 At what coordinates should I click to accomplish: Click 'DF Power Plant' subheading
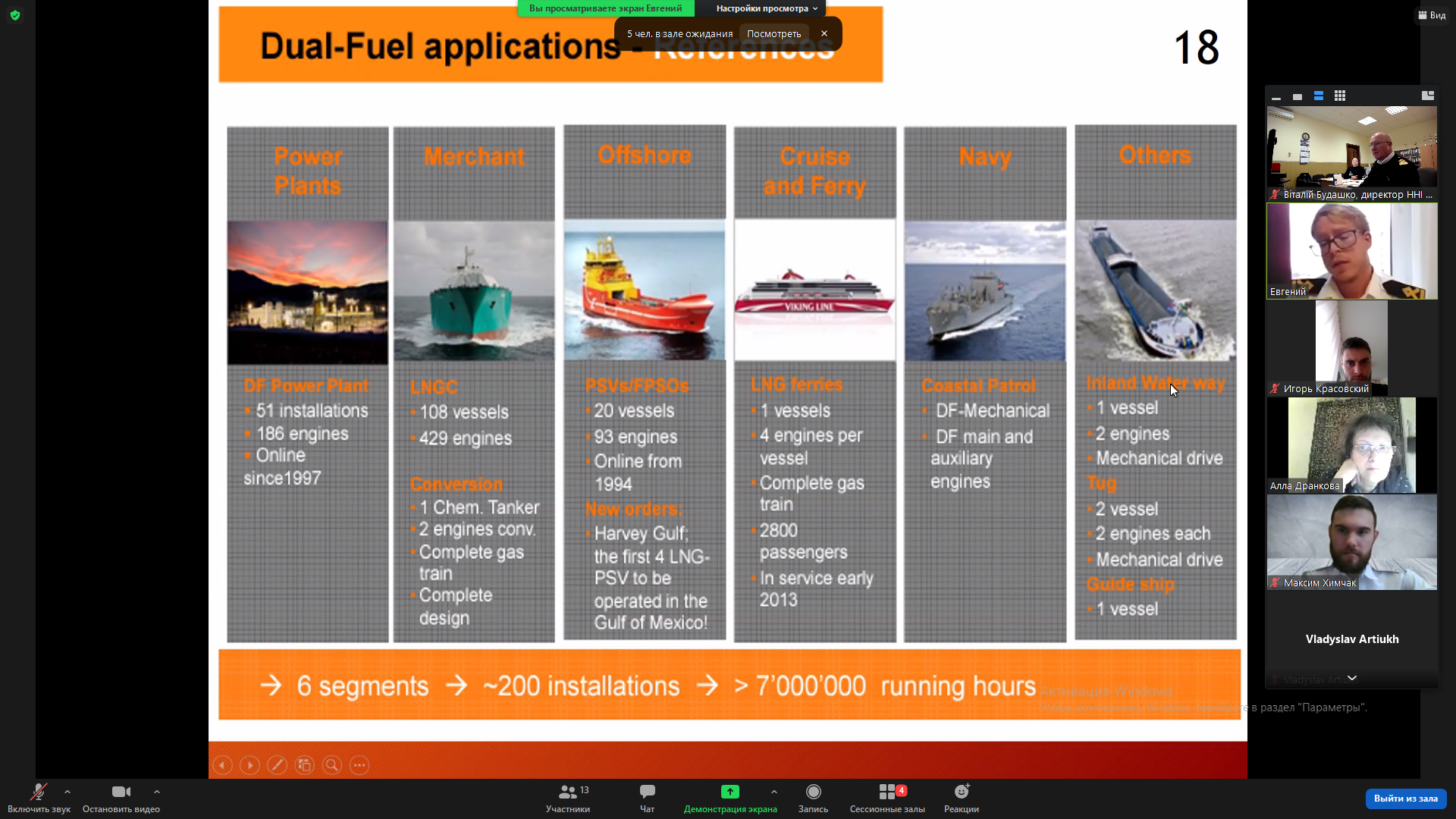coord(306,385)
